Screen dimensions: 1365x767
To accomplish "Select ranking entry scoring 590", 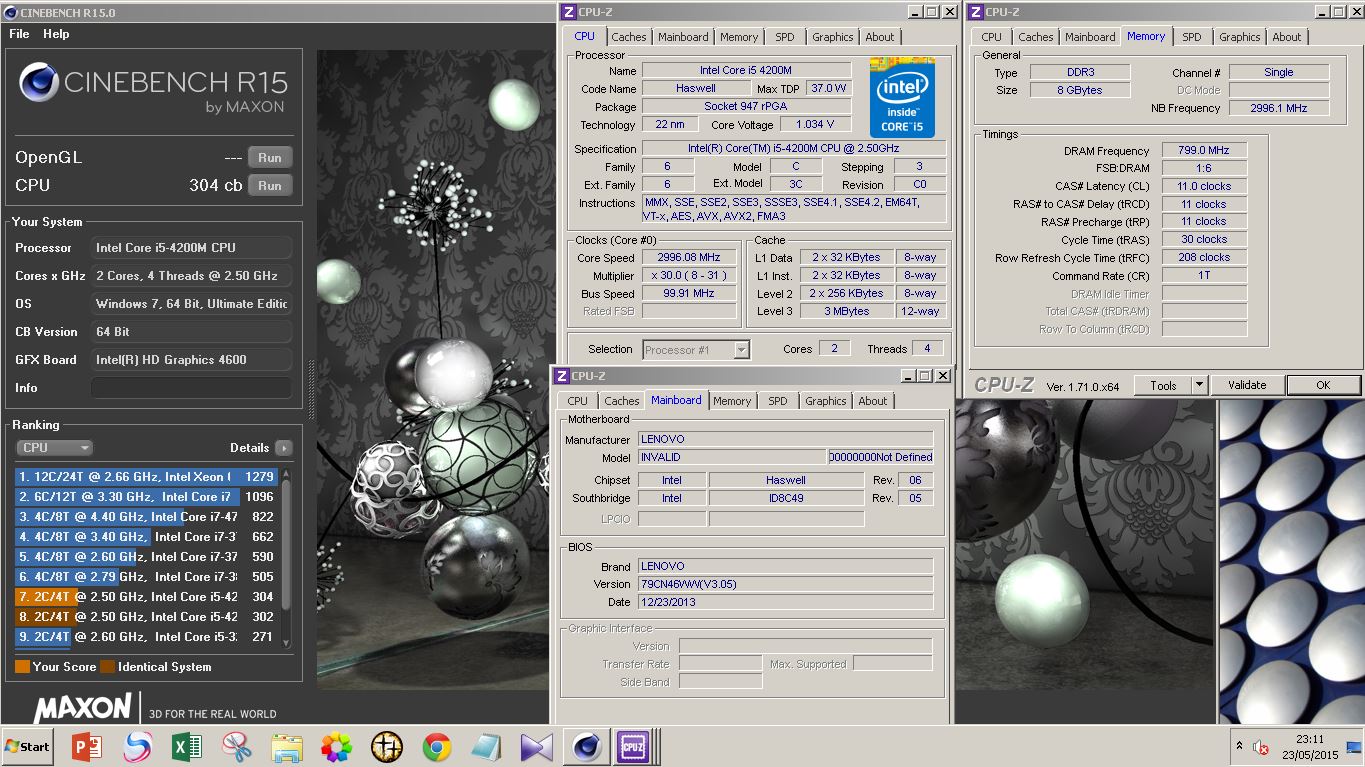I will coord(146,557).
